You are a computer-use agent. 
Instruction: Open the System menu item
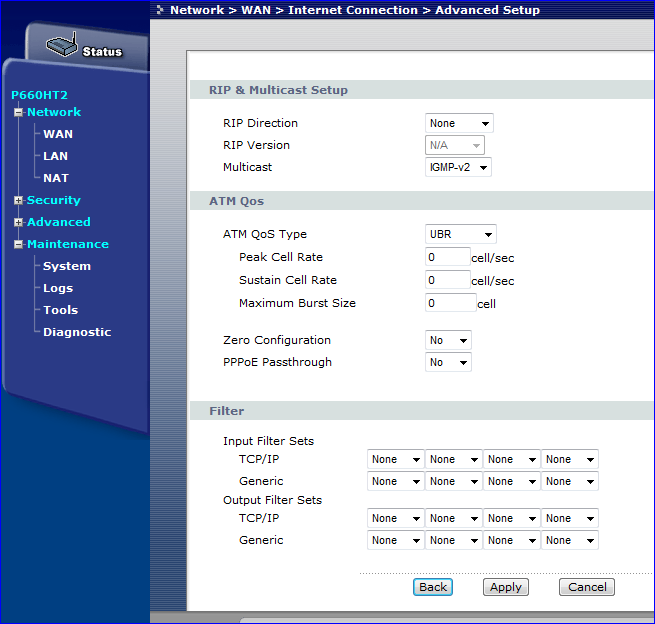point(67,266)
